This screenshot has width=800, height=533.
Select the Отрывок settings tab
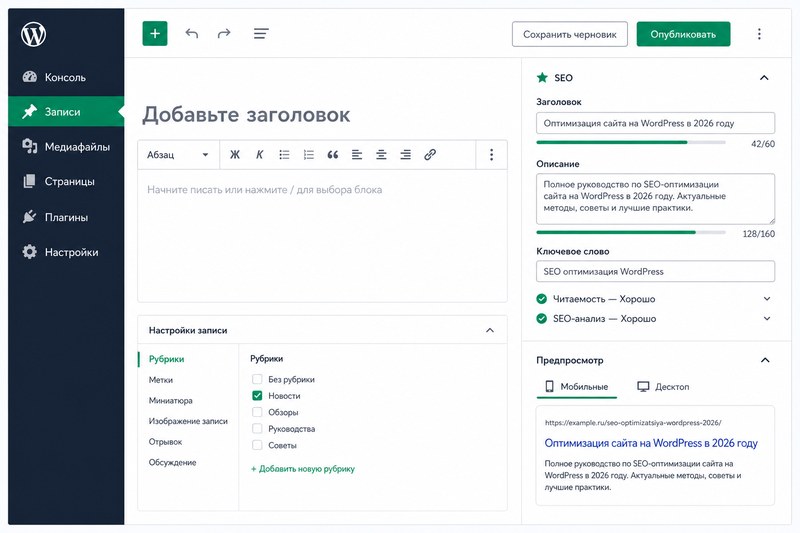(x=165, y=442)
